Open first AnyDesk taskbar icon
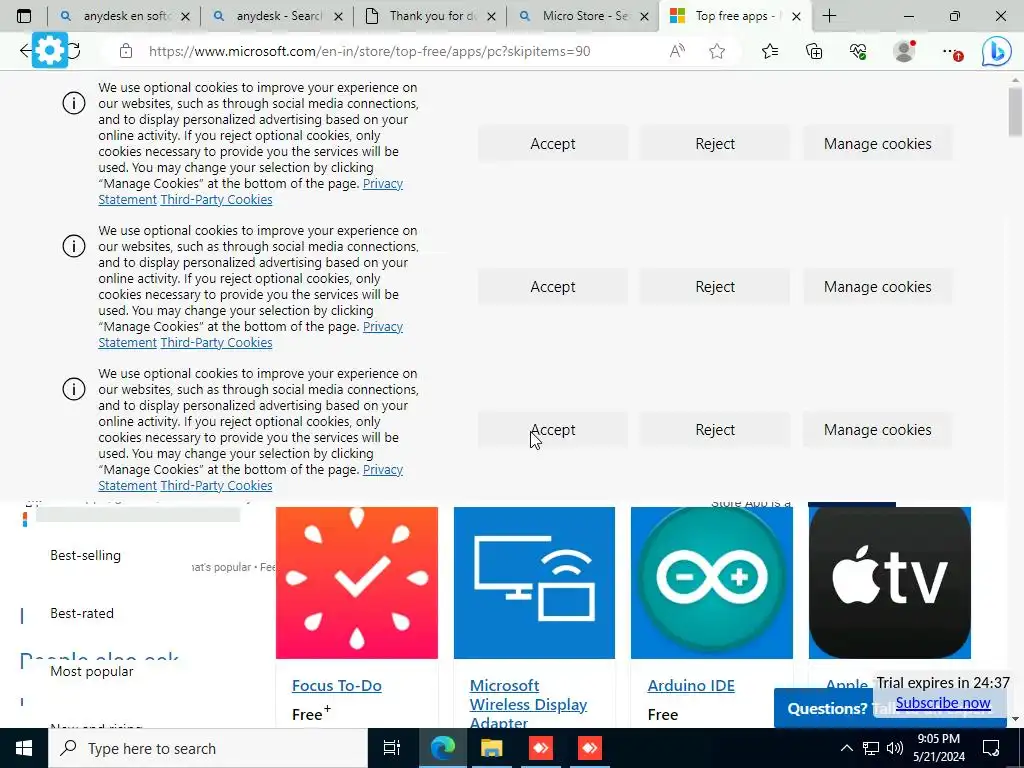This screenshot has width=1024, height=768. (541, 748)
